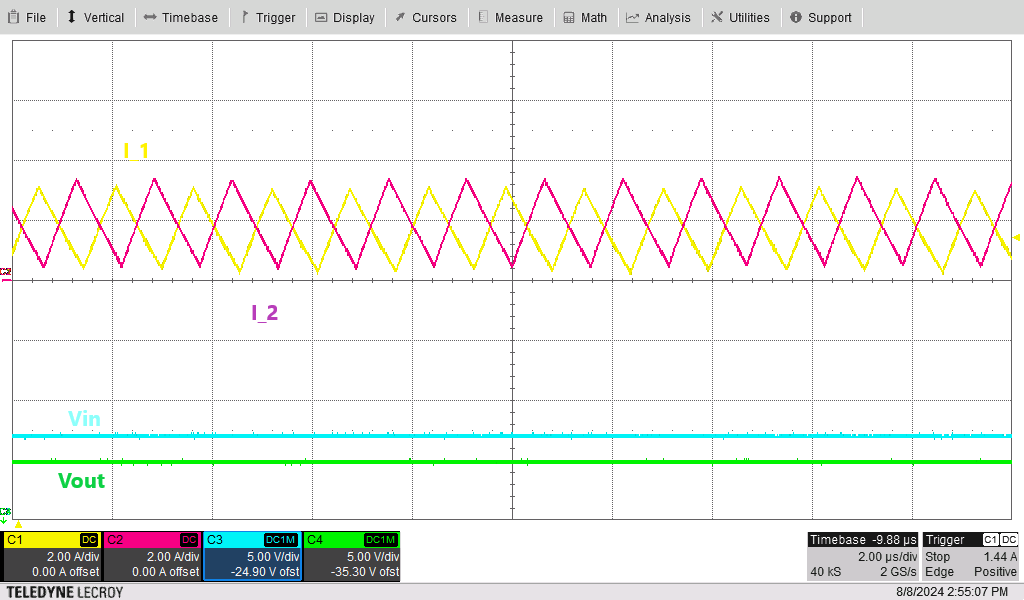Open the pink C2 channel descriptor box
The height and width of the screenshot is (600, 1024).
152,556
